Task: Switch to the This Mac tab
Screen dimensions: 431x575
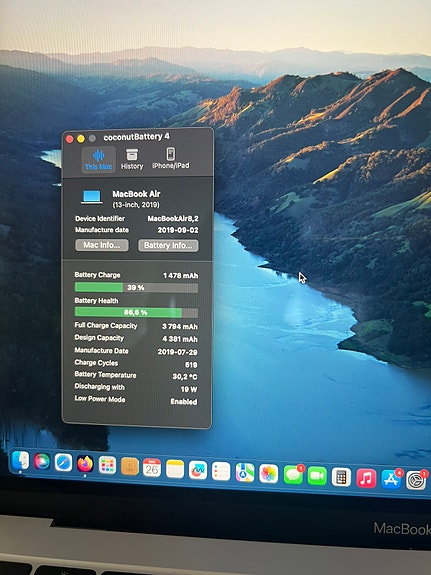Action: coord(98,160)
